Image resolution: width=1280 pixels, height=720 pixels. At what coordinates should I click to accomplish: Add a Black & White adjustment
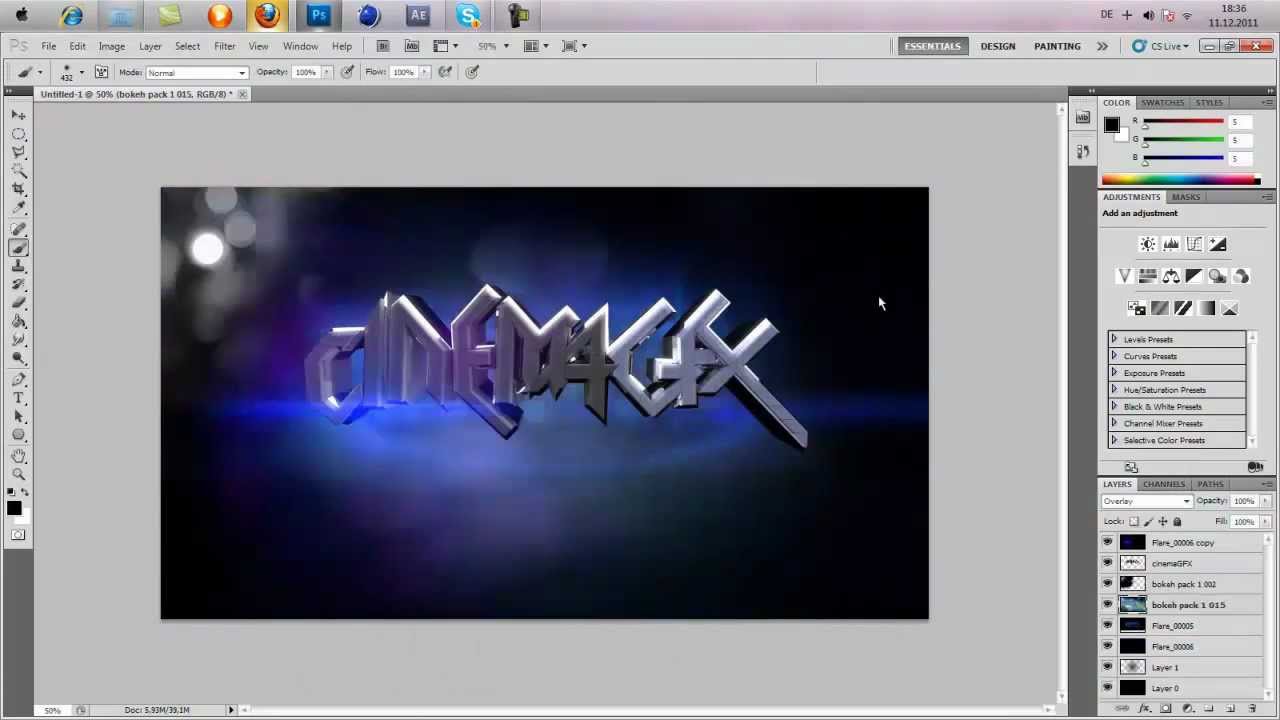(1194, 276)
